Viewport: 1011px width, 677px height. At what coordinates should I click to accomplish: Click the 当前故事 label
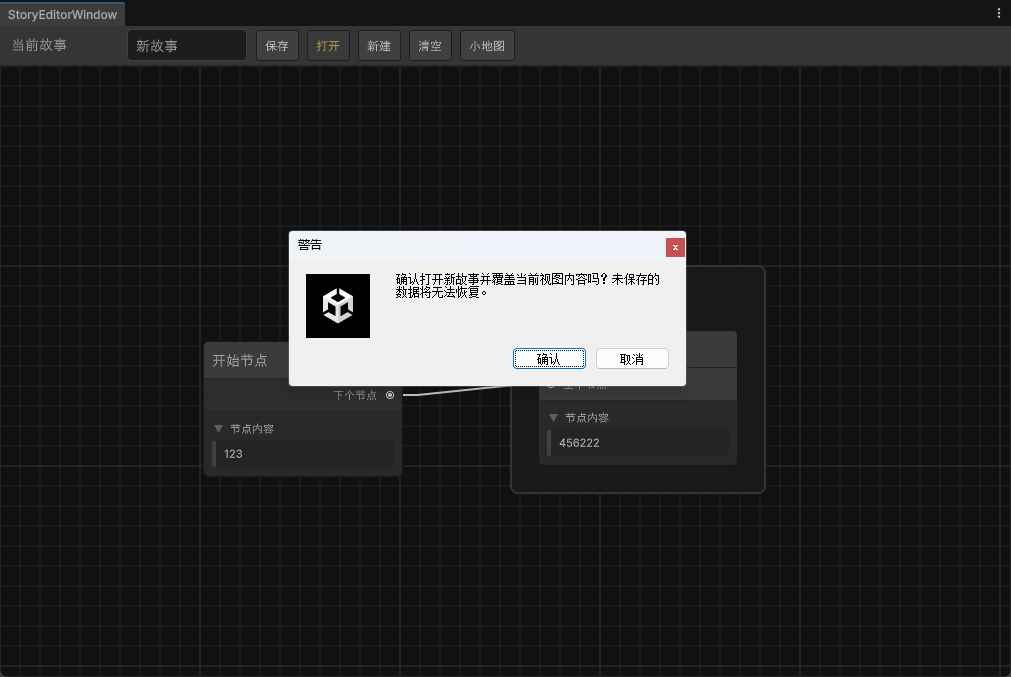click(x=40, y=46)
